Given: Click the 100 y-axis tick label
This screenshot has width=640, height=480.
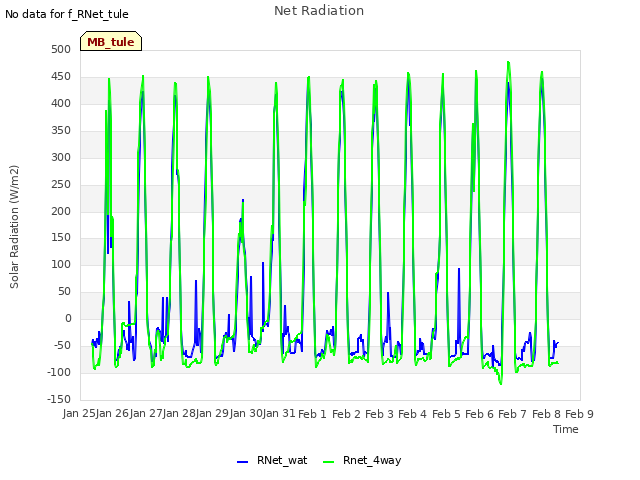Looking at the screenshot, I should (x=61, y=264).
